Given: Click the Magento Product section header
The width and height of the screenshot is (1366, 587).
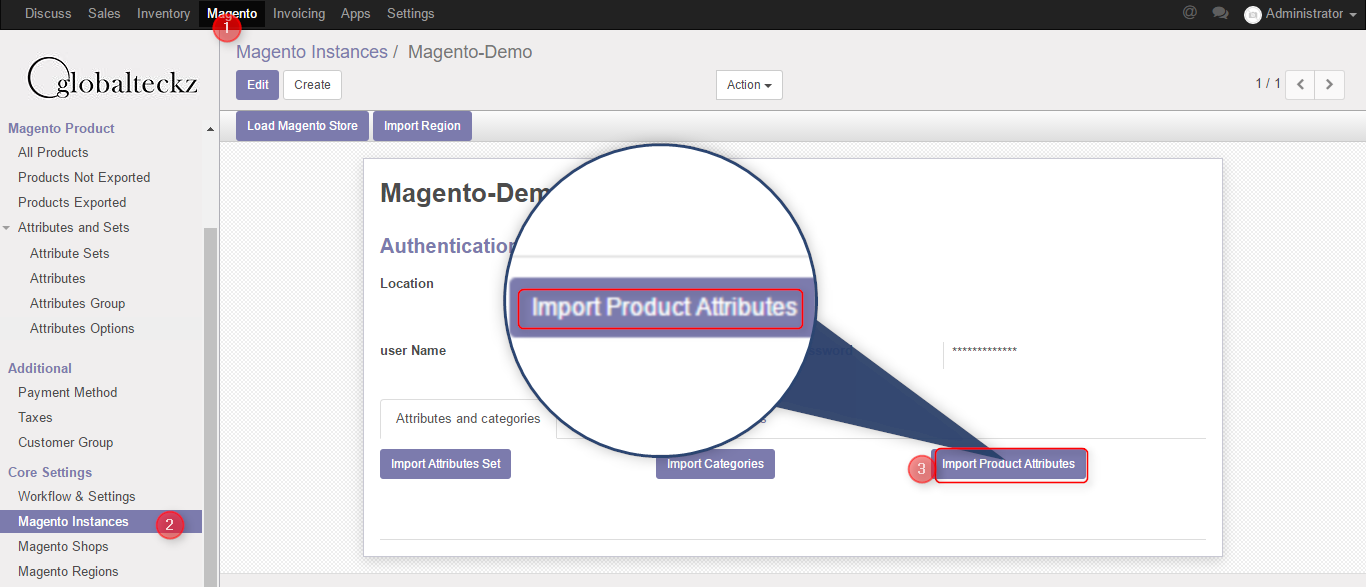Looking at the screenshot, I should point(62,129).
